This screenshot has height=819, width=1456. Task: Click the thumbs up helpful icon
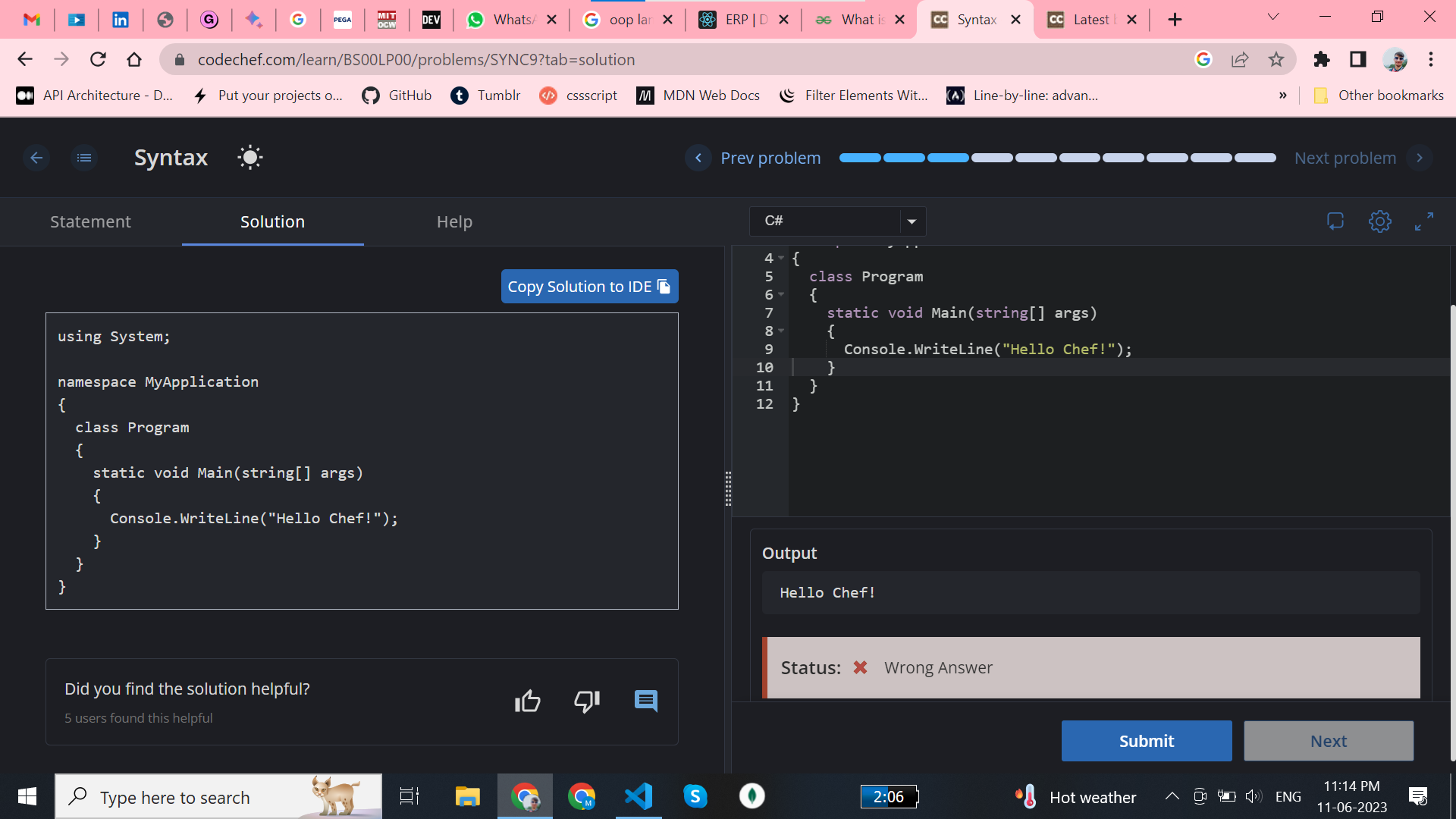click(x=528, y=701)
